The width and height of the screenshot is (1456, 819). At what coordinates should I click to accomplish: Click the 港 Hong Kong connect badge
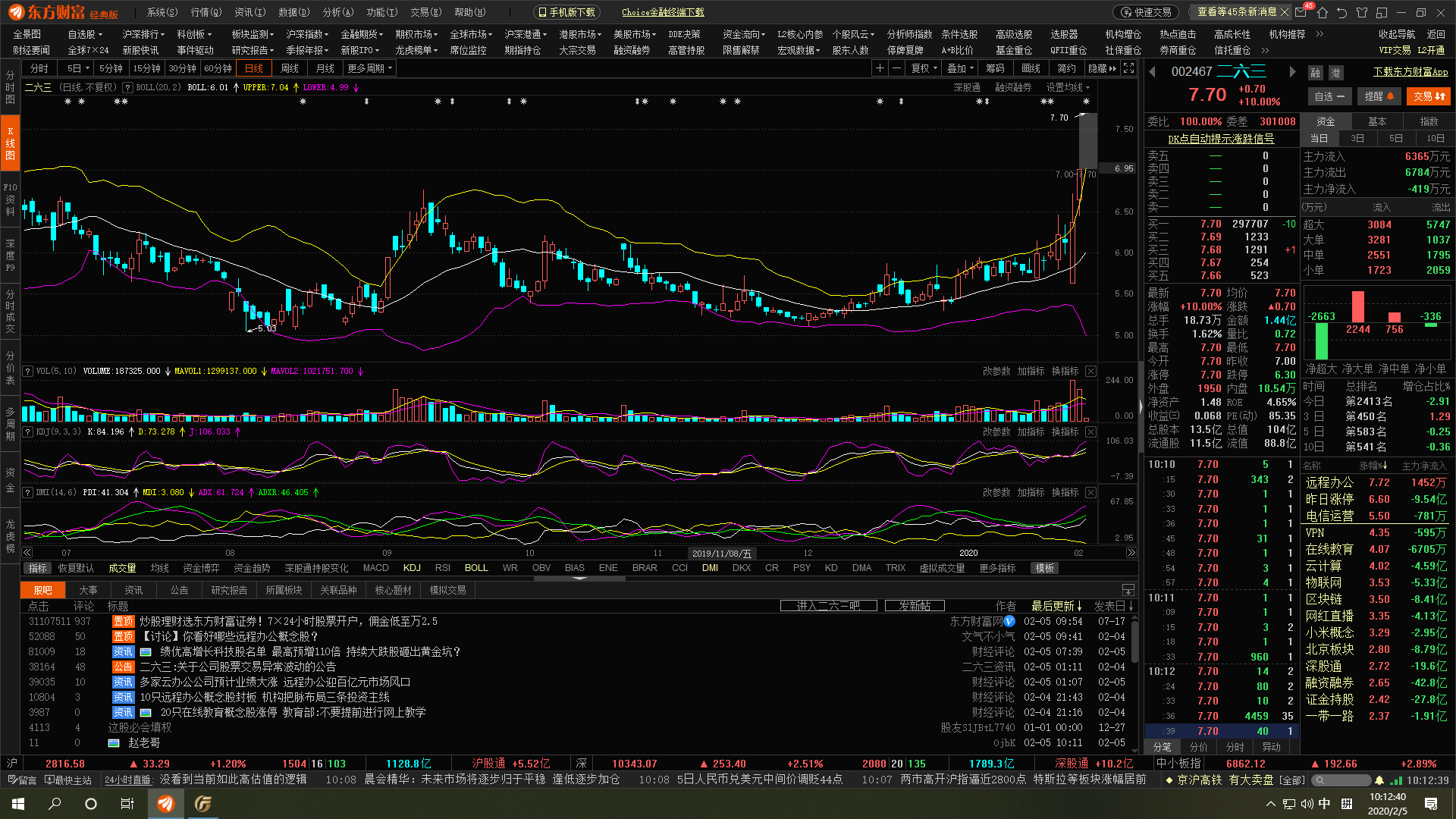click(1335, 73)
